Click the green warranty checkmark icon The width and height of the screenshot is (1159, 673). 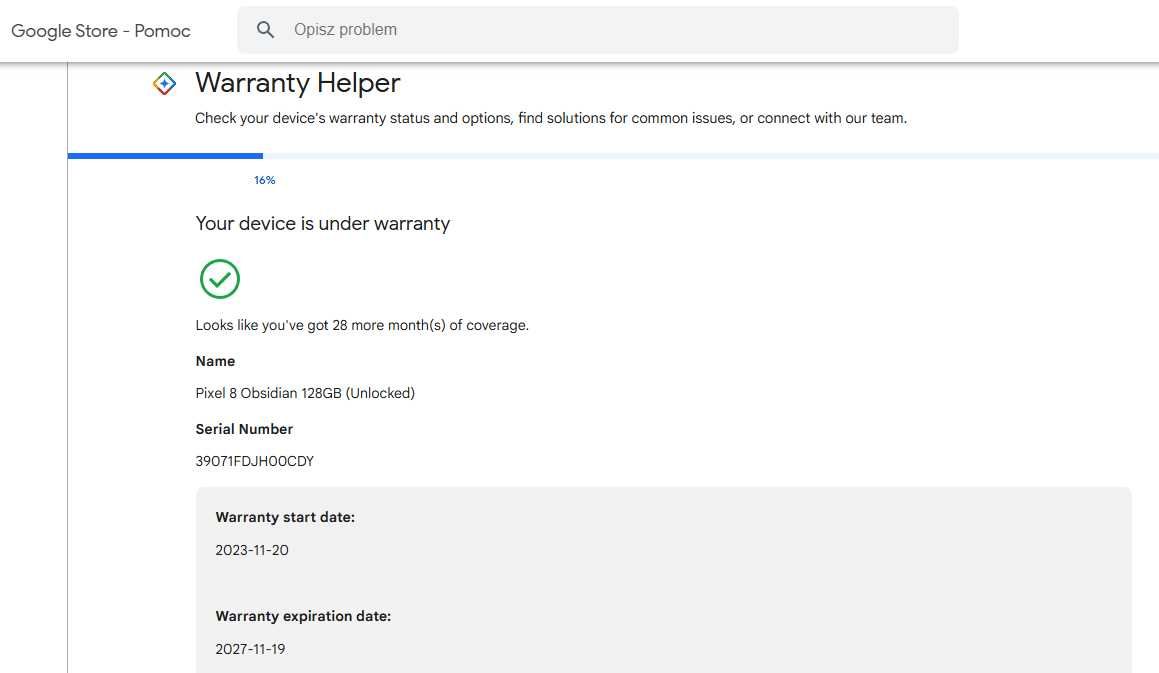point(220,279)
